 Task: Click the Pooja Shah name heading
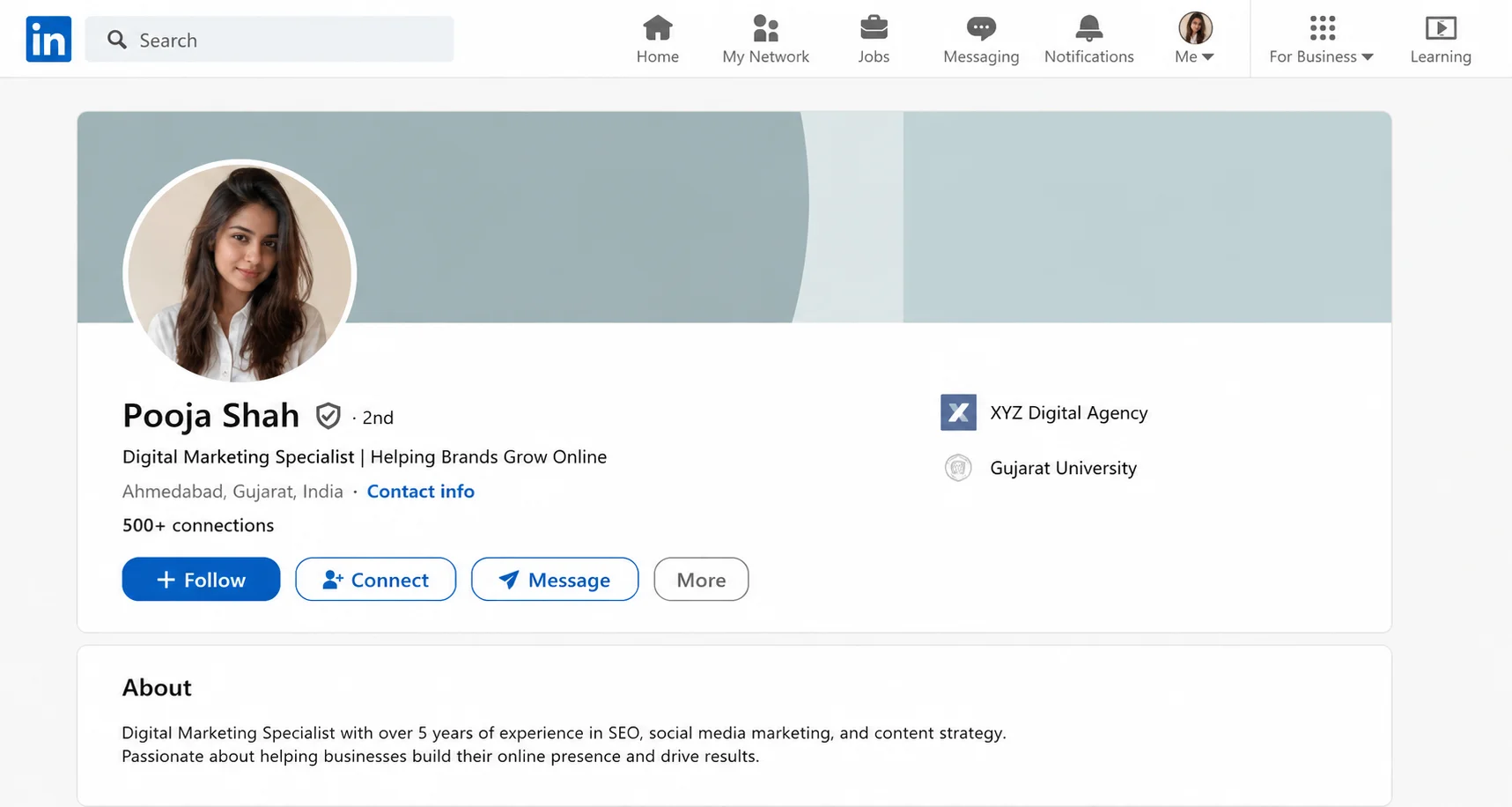(211, 416)
